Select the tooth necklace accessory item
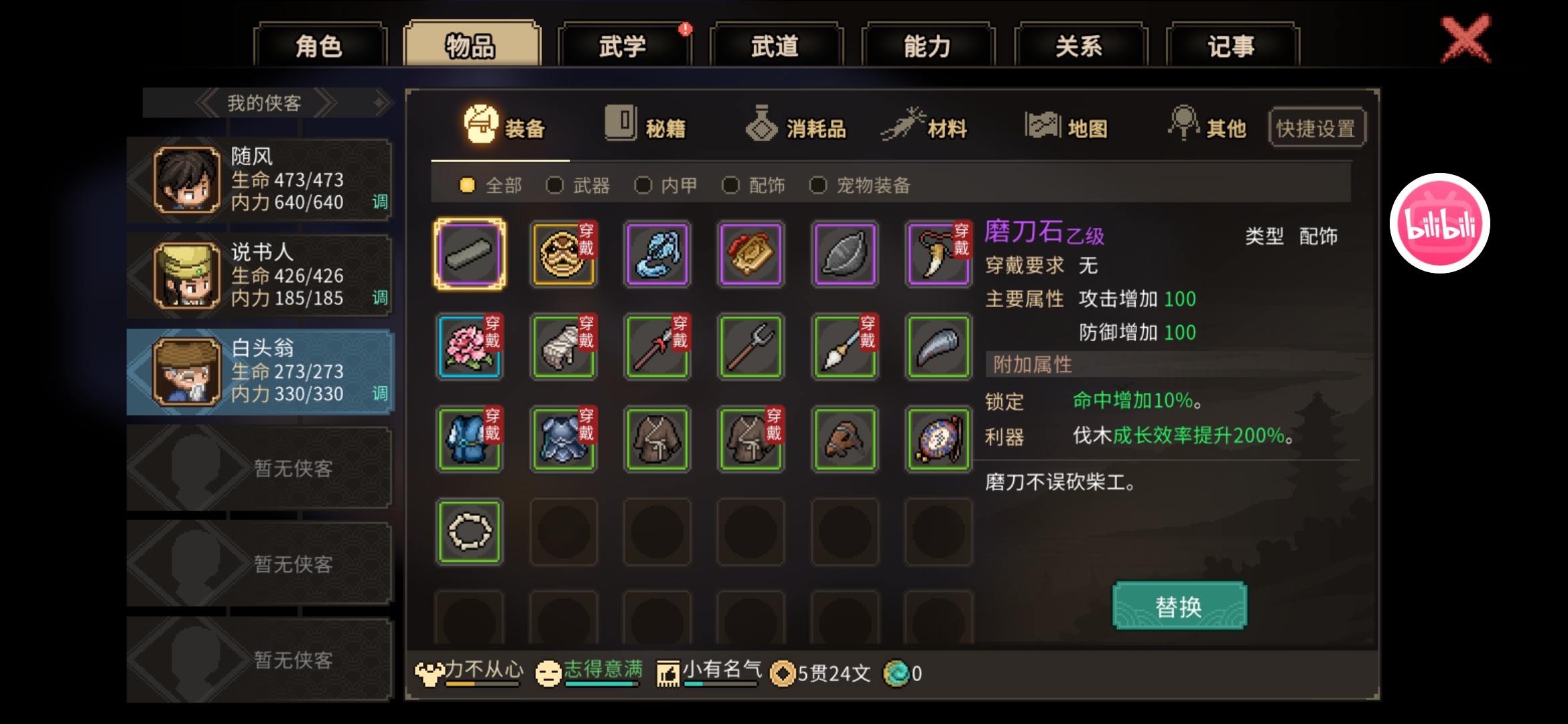Screen dimensions: 1568x724 pos(938,254)
